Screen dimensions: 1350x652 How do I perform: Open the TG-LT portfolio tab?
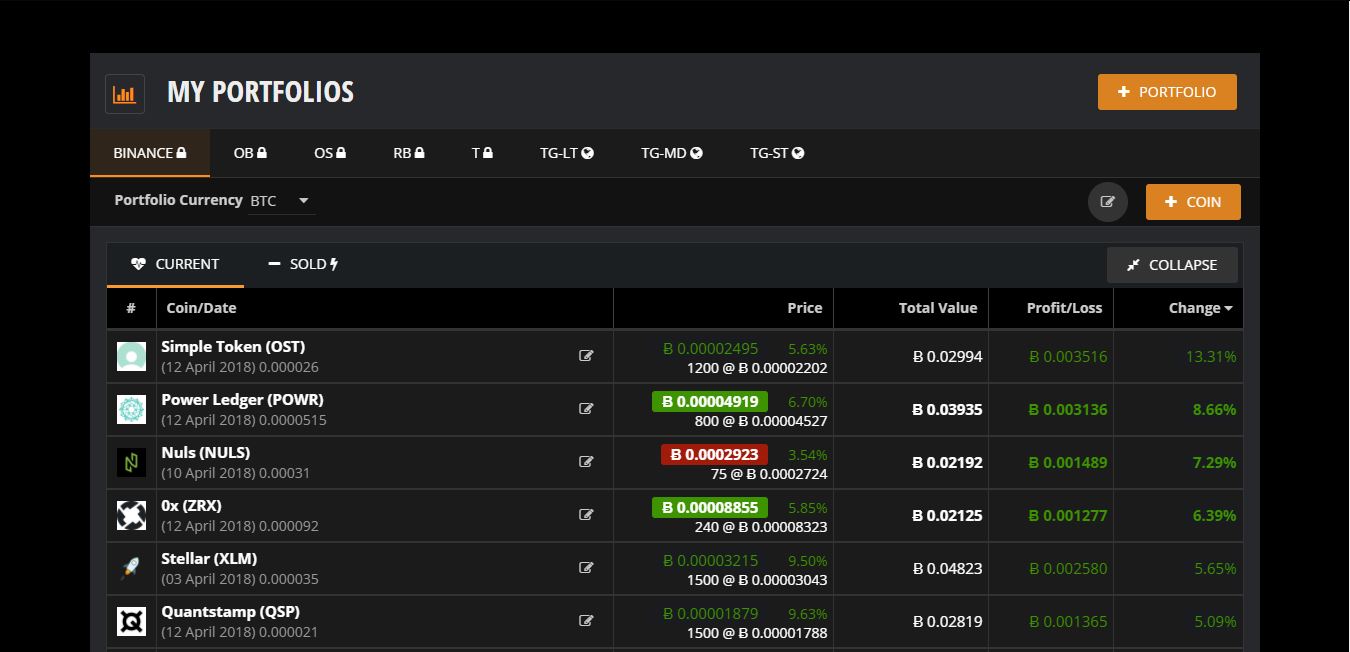pos(567,153)
